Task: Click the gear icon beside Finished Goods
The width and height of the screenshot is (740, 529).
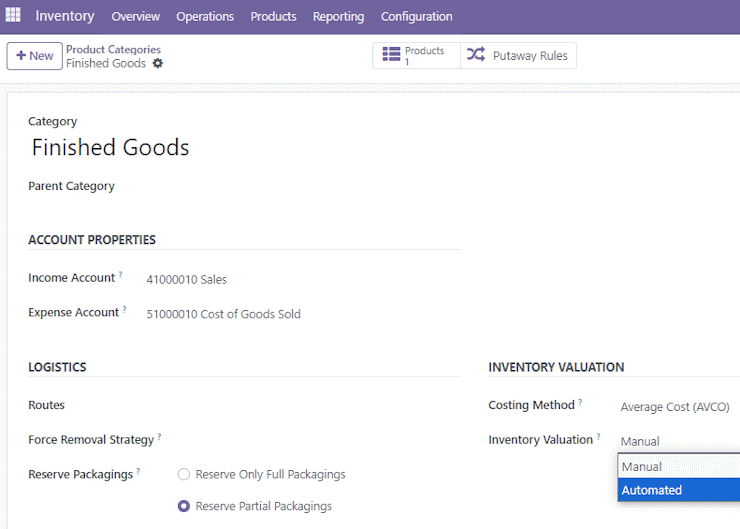Action: point(158,63)
